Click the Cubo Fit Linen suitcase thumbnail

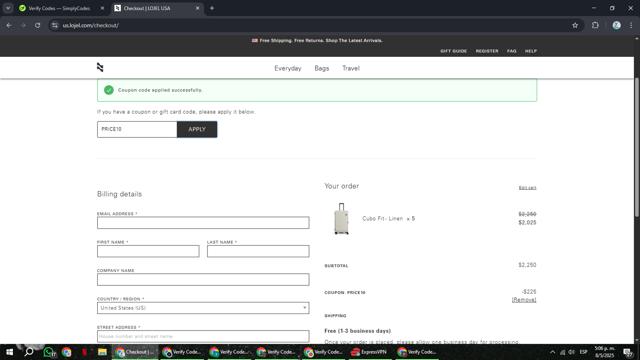pyautogui.click(x=342, y=219)
